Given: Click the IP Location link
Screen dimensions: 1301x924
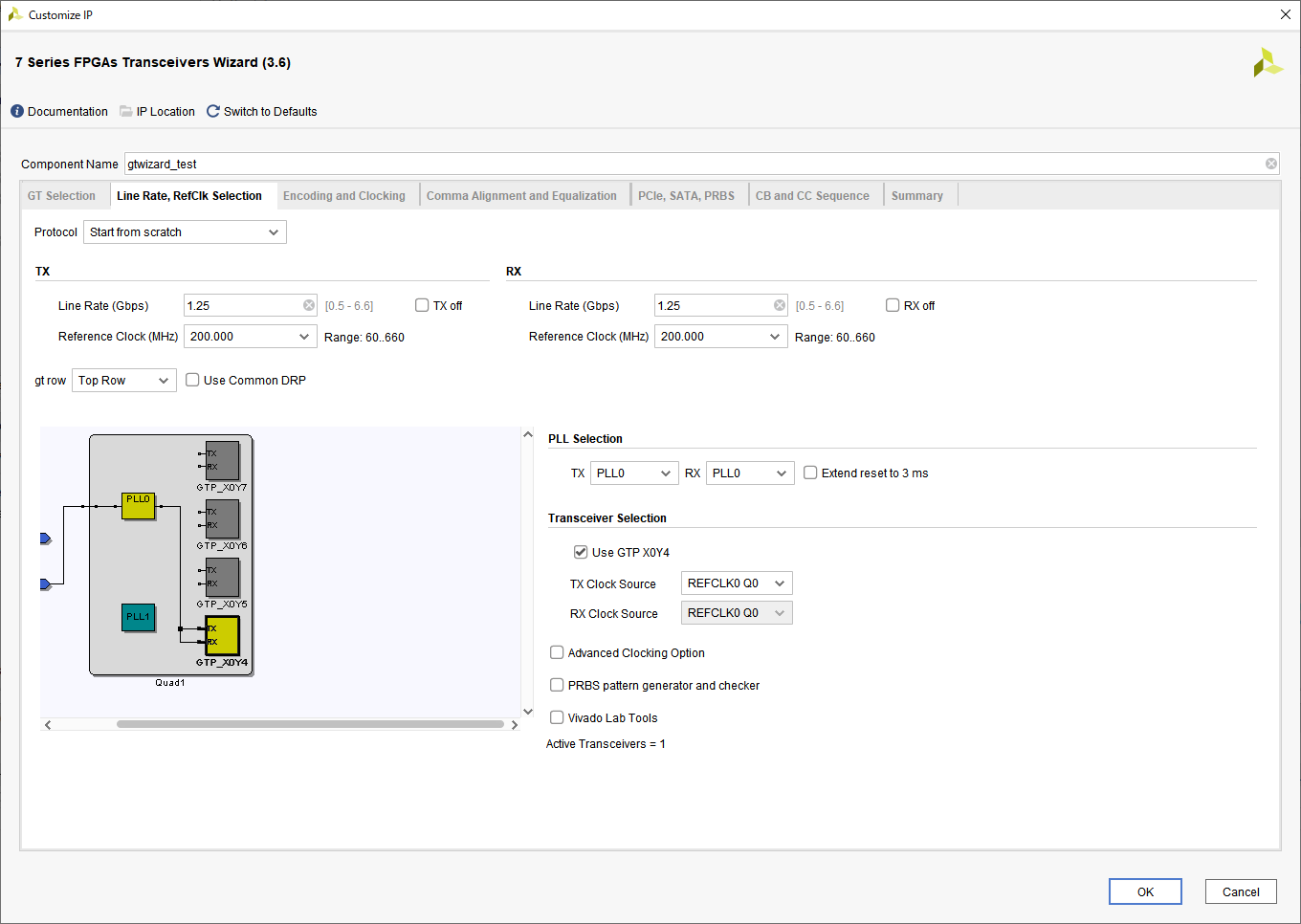Looking at the screenshot, I should click(x=165, y=112).
